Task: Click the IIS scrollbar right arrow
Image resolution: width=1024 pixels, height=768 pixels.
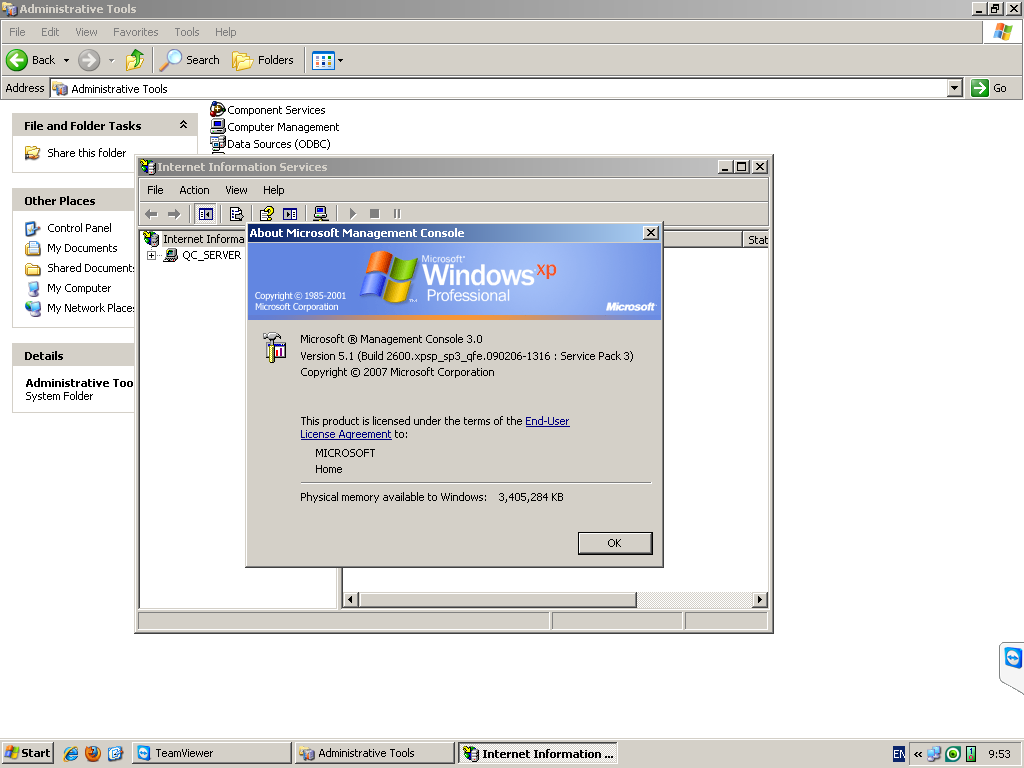Action: click(x=760, y=600)
